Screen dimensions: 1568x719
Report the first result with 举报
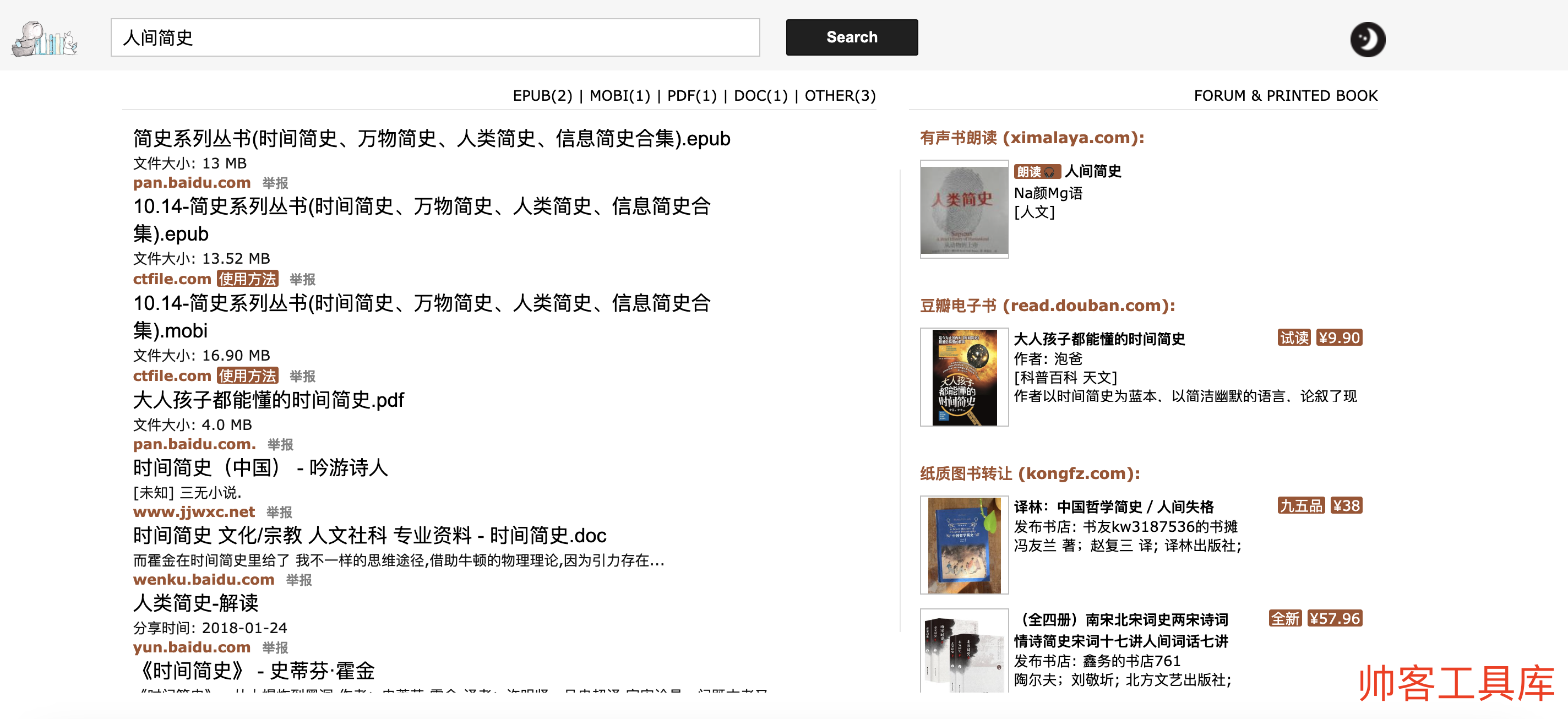(275, 183)
